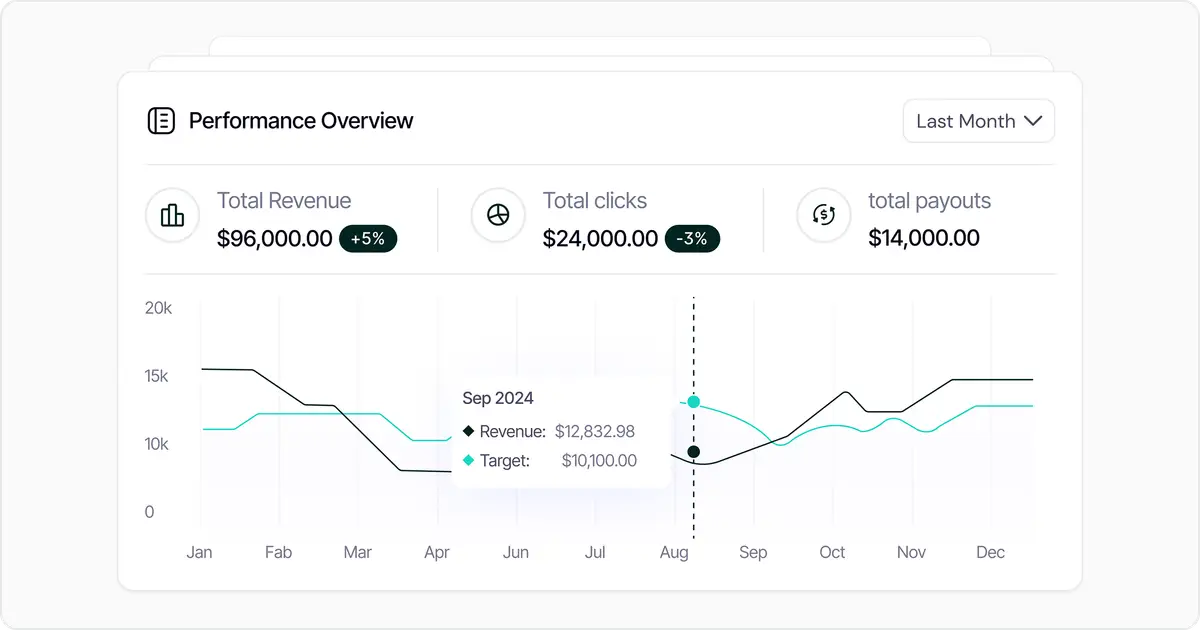Select the teal Target diamond marker in tooltip
The width and height of the screenshot is (1200, 630).
click(x=468, y=460)
